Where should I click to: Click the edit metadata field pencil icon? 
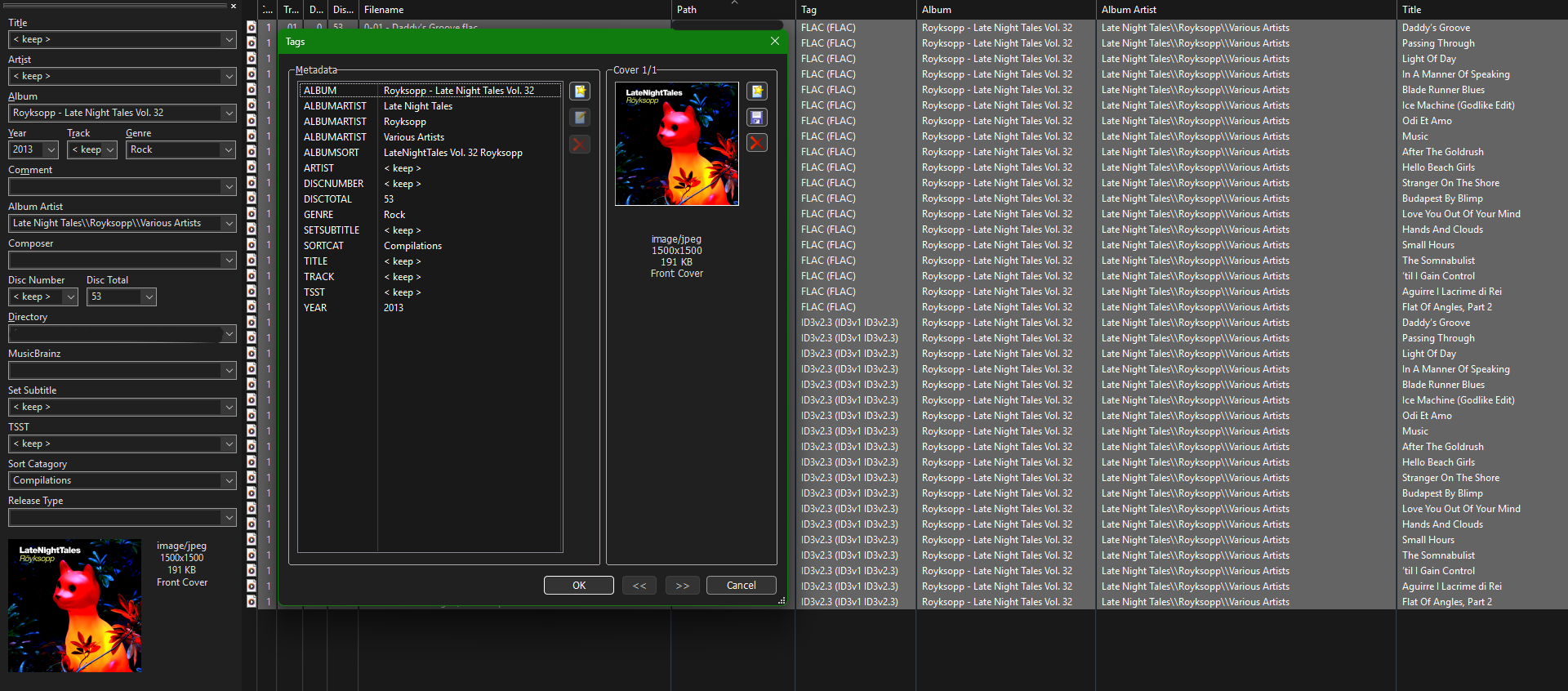pyautogui.click(x=580, y=118)
